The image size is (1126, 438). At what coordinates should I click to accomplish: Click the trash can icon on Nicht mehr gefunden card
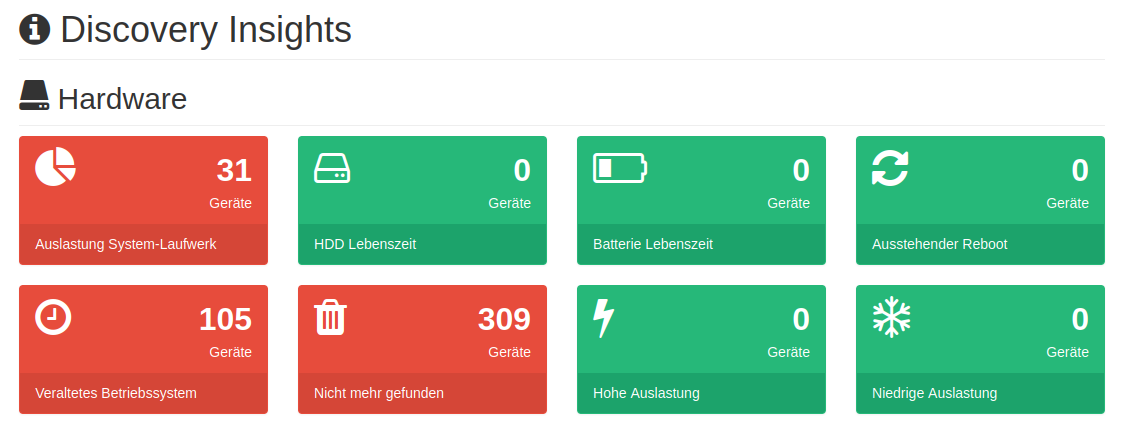coord(330,317)
